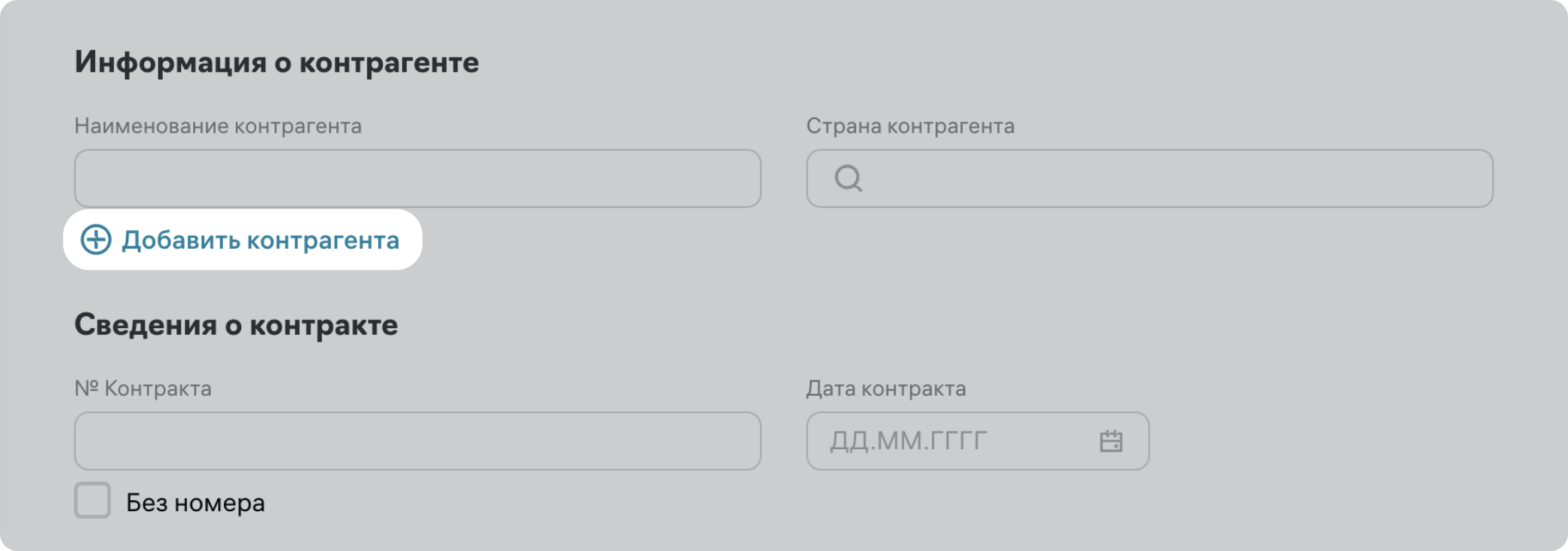Click the Без номера checkbox label text

(195, 504)
